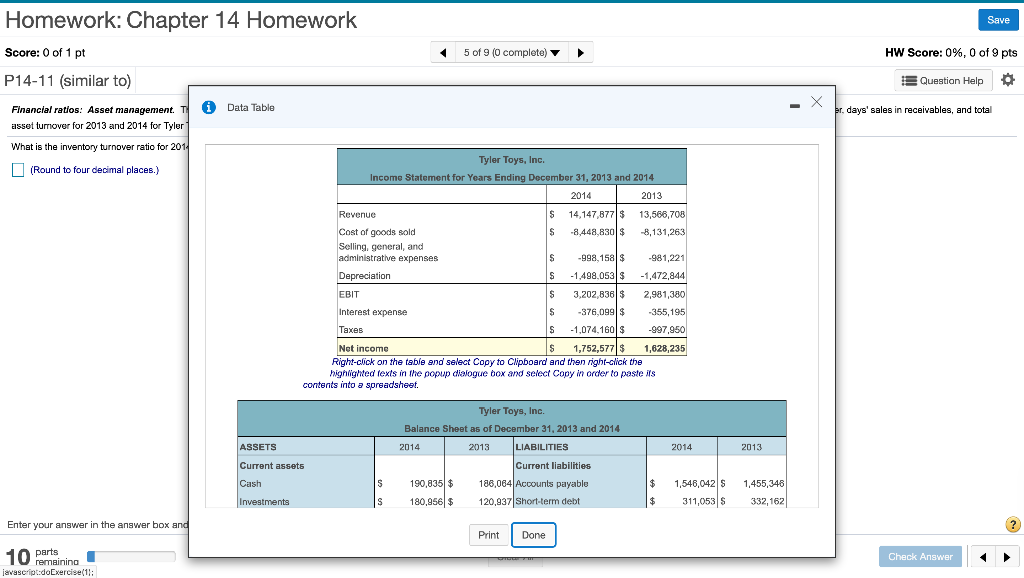1024x578 pixels.
Task: Select the 2013 Revenue value 13,566,708
Action: pyautogui.click(x=662, y=214)
